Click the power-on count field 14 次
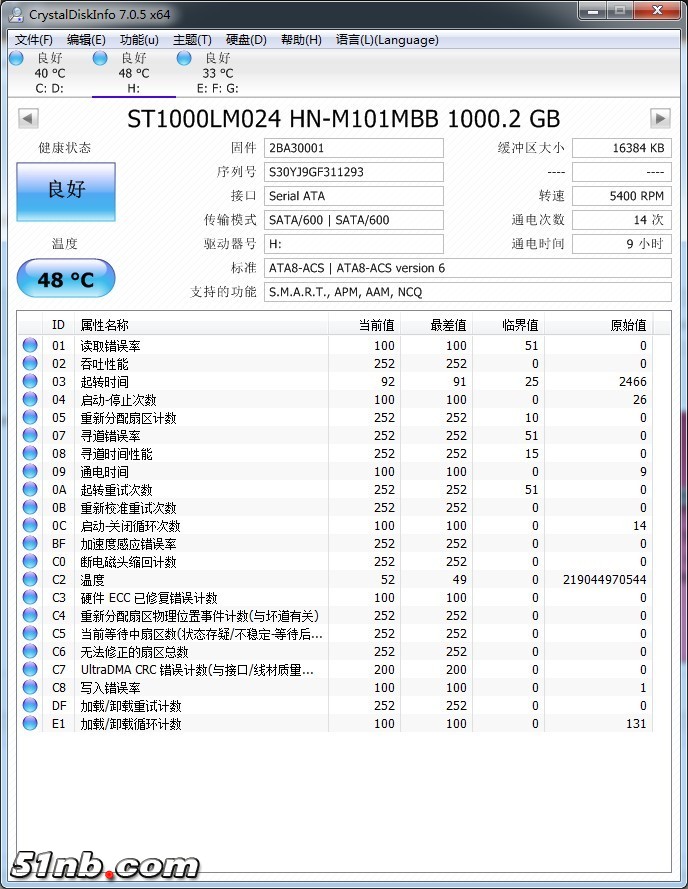This screenshot has width=688, height=889. (x=622, y=220)
